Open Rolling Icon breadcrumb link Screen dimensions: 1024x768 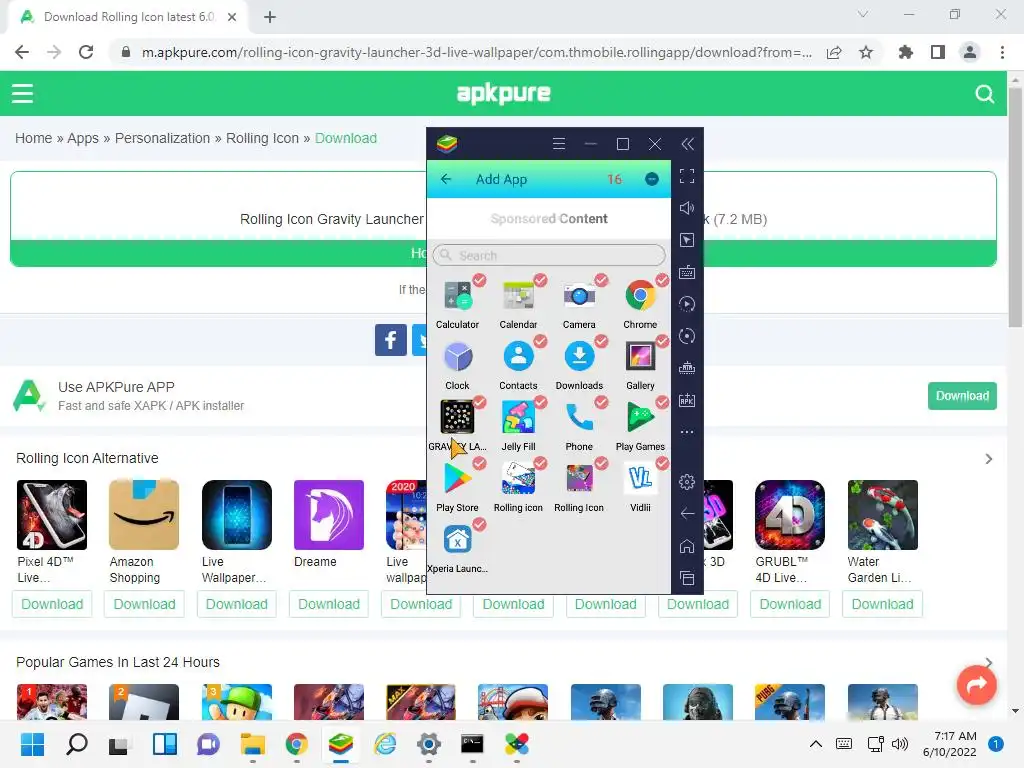point(263,138)
